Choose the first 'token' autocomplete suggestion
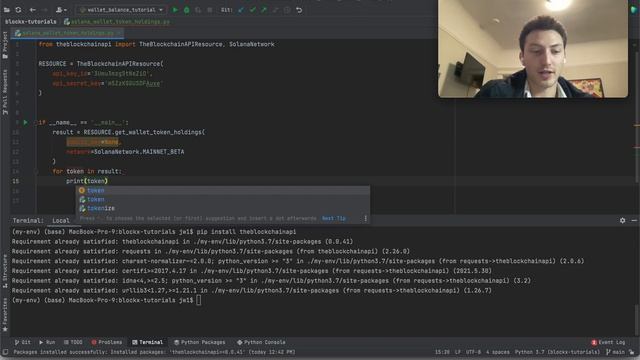Viewport: 640px width, 360px height. pos(224,191)
